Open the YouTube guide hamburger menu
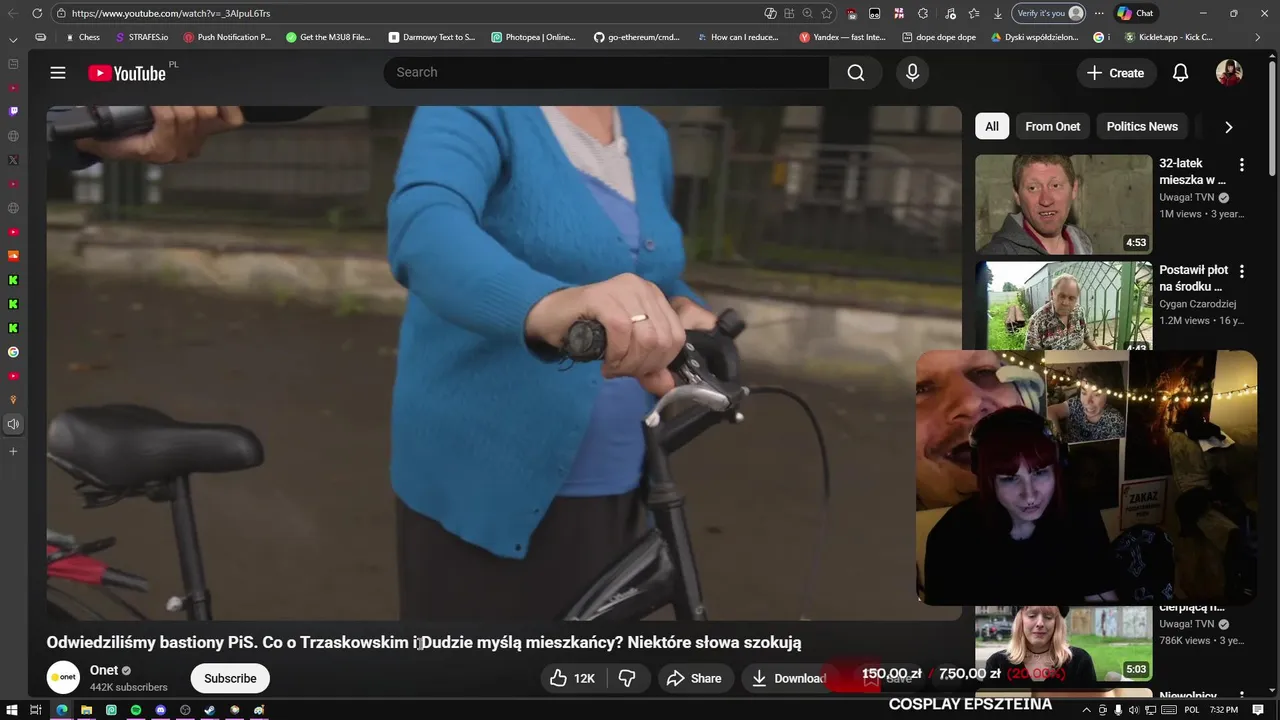This screenshot has height=720, width=1280. coord(58,73)
